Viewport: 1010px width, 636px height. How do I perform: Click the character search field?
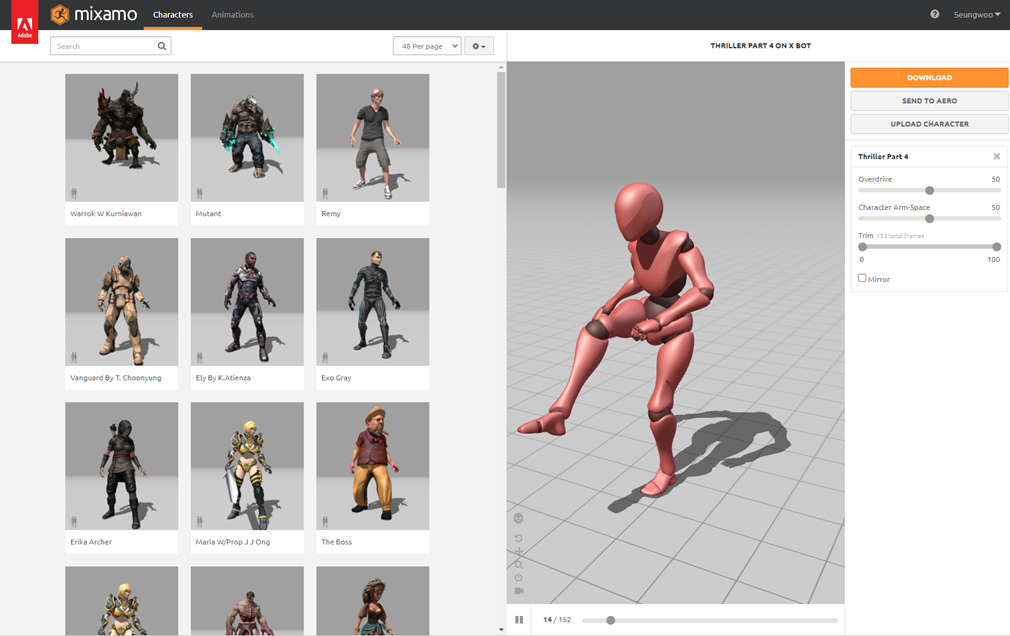click(x=111, y=46)
